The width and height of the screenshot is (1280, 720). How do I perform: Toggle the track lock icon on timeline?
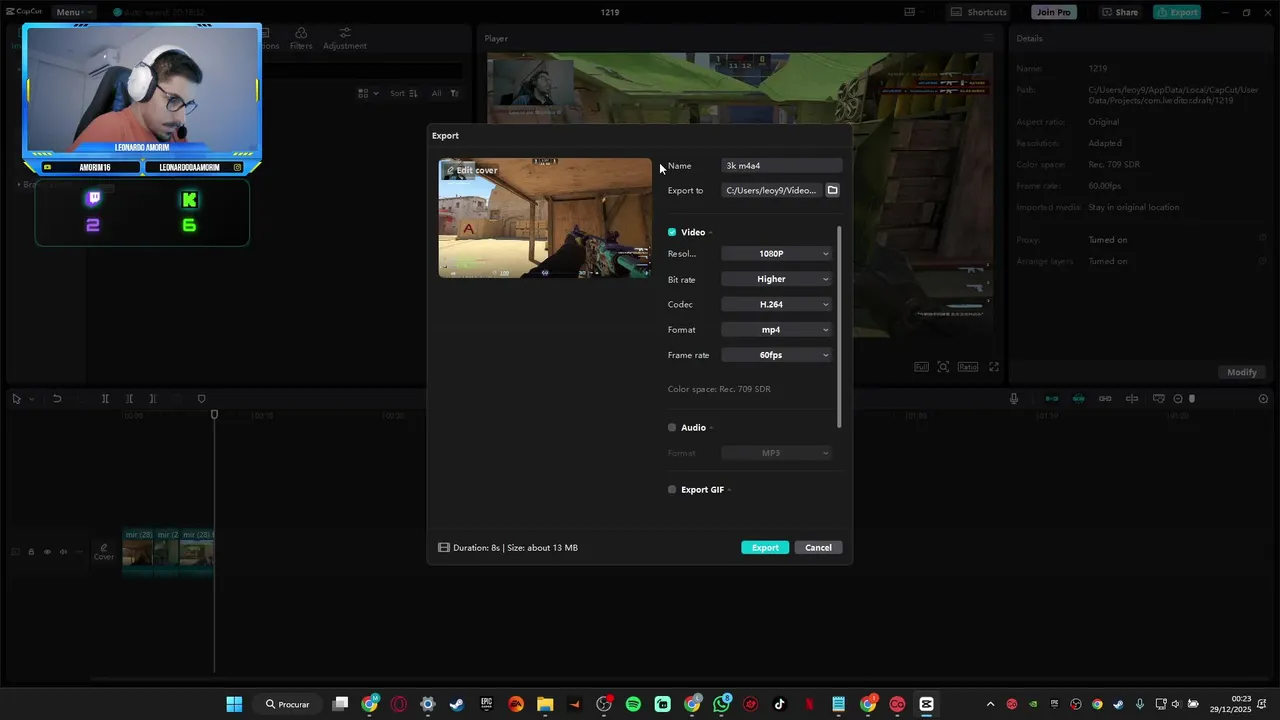pos(31,552)
